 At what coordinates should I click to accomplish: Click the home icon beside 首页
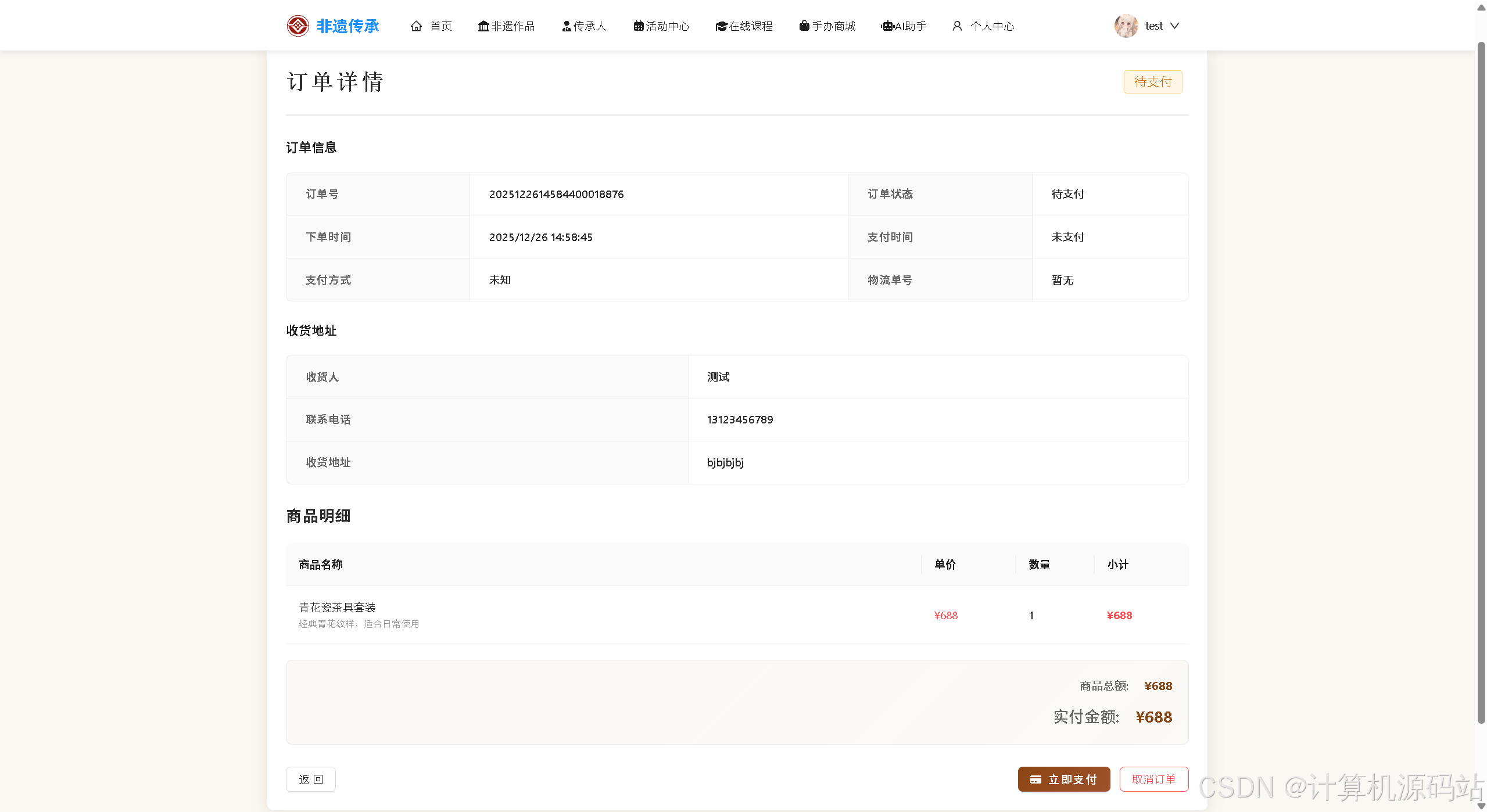click(416, 26)
